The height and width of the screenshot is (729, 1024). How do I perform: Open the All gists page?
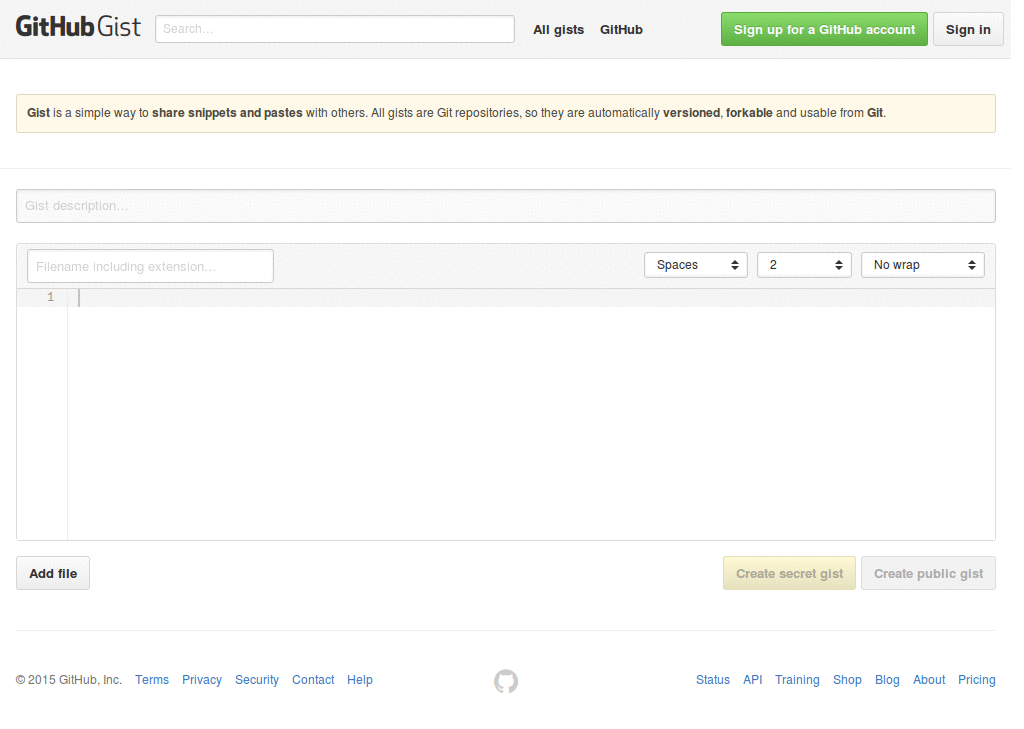pyautogui.click(x=558, y=29)
